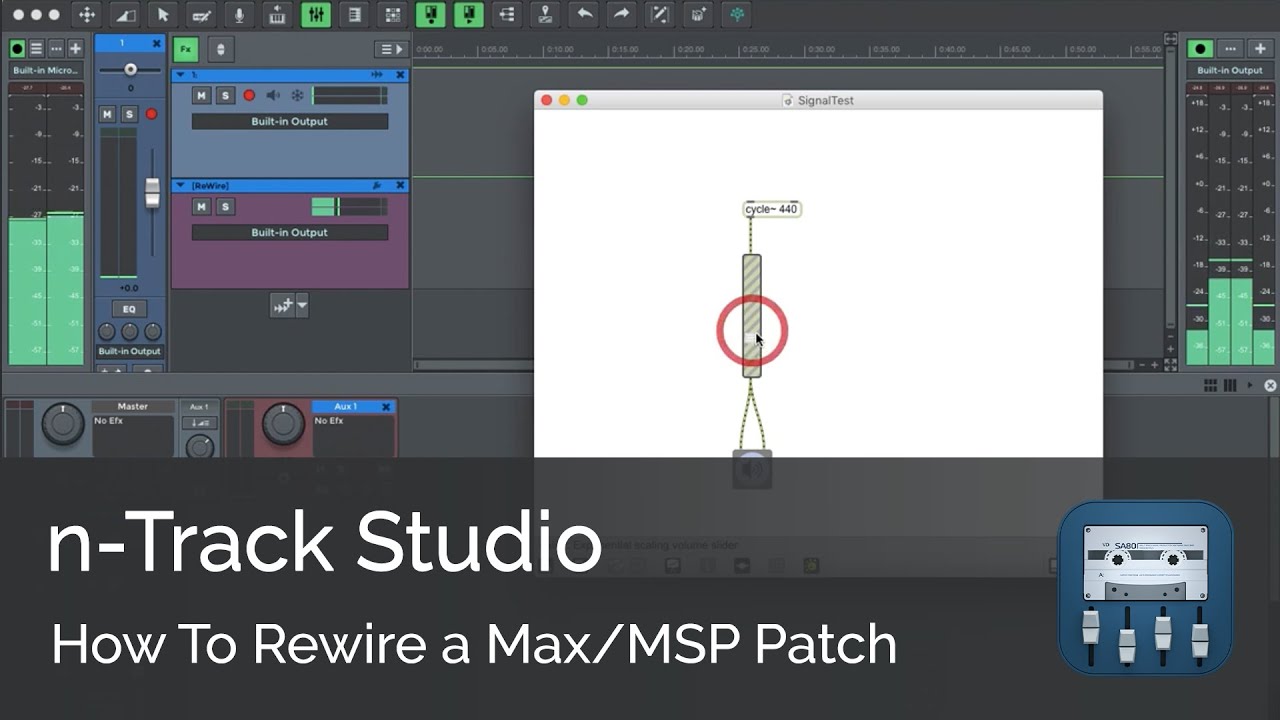The width and height of the screenshot is (1280, 720).
Task: Open left meter more-options ellipsis
Action: pos(56,48)
